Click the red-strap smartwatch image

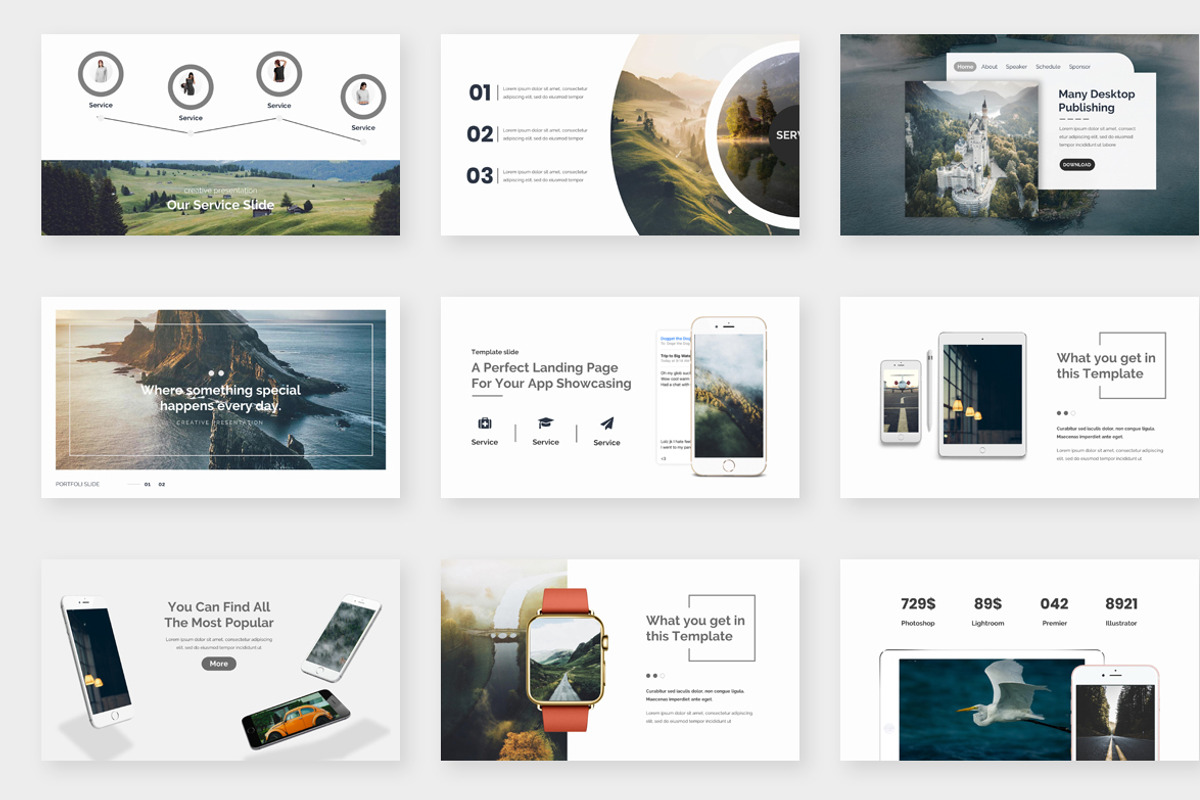pyautogui.click(x=566, y=660)
